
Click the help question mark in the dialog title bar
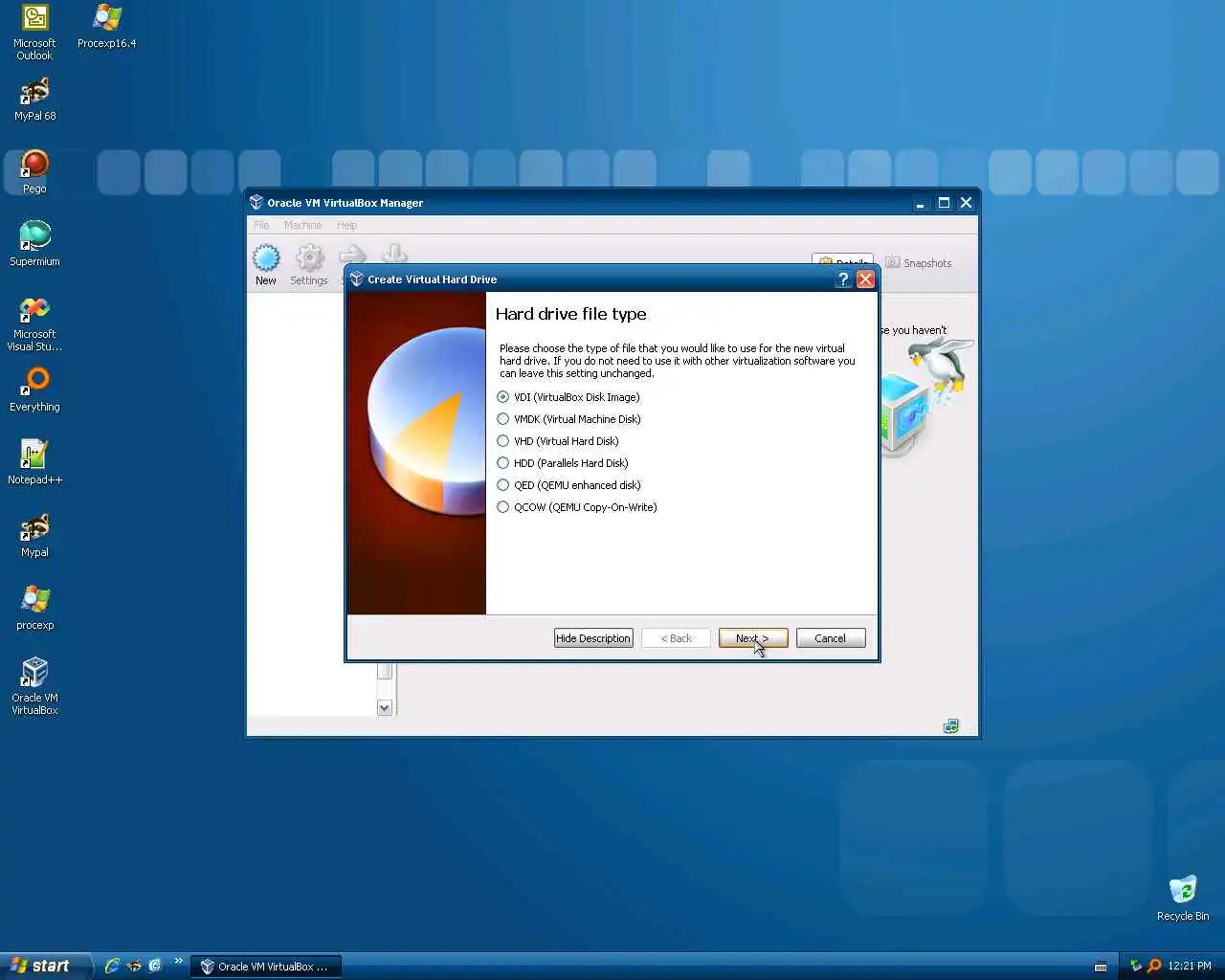843,279
